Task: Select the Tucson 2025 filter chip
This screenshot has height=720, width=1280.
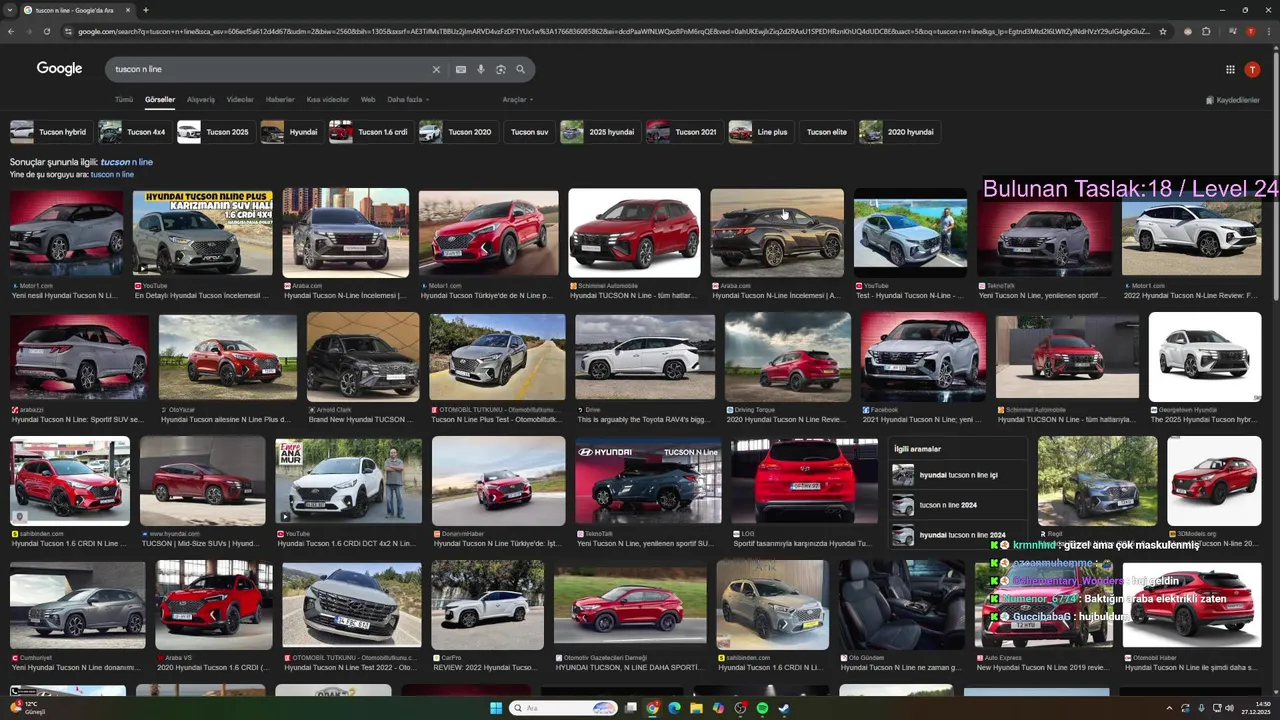Action: pyautogui.click(x=215, y=132)
